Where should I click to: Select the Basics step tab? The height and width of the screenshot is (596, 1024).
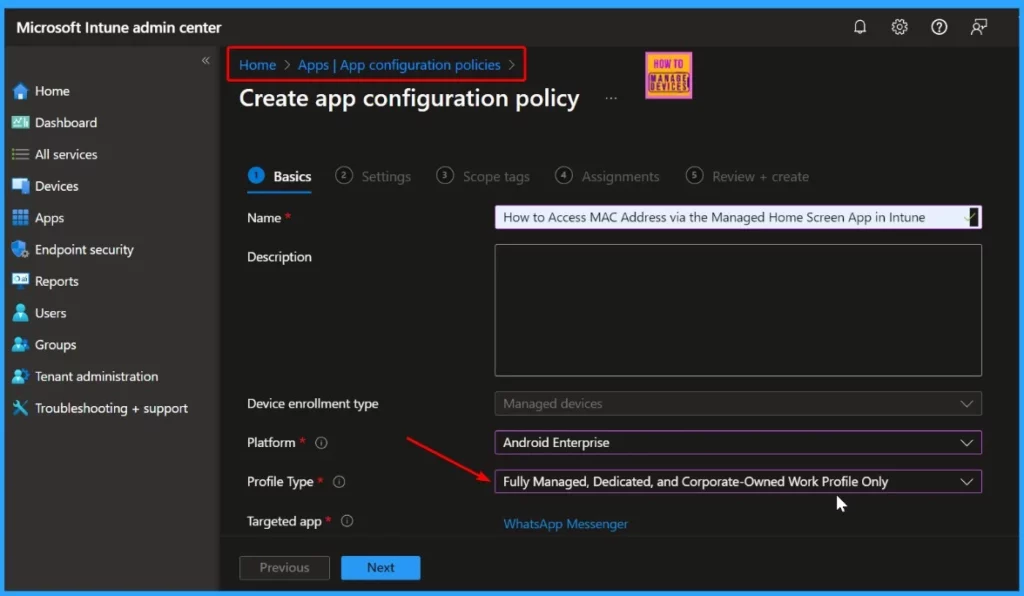[x=280, y=176]
